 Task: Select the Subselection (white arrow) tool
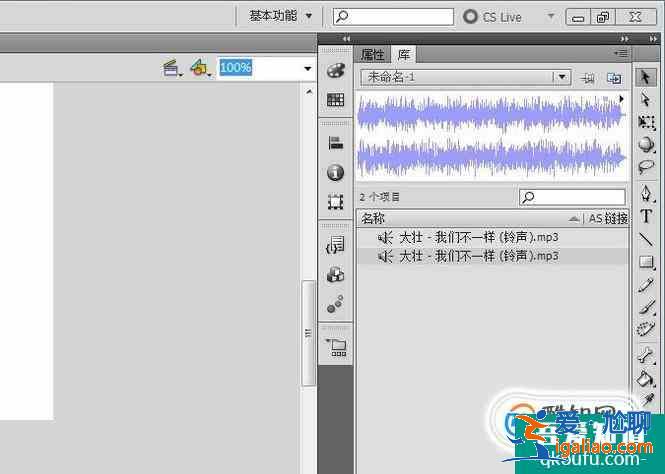click(645, 99)
